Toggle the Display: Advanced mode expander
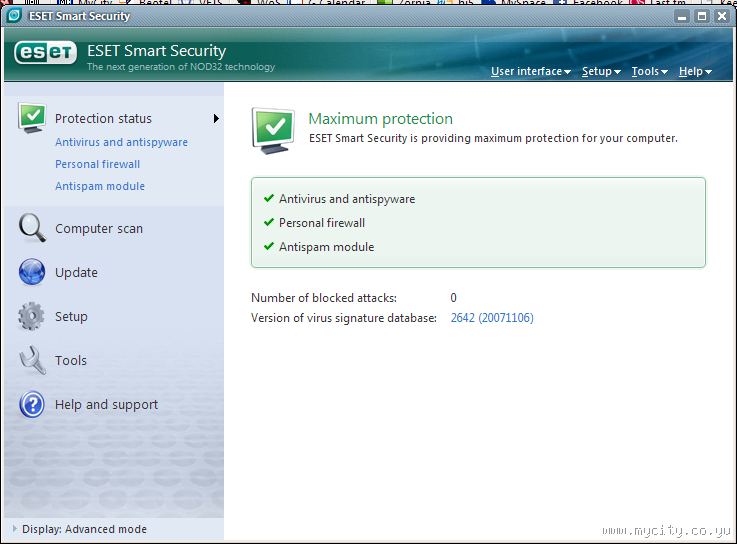This screenshot has width=737, height=544. 15,529
